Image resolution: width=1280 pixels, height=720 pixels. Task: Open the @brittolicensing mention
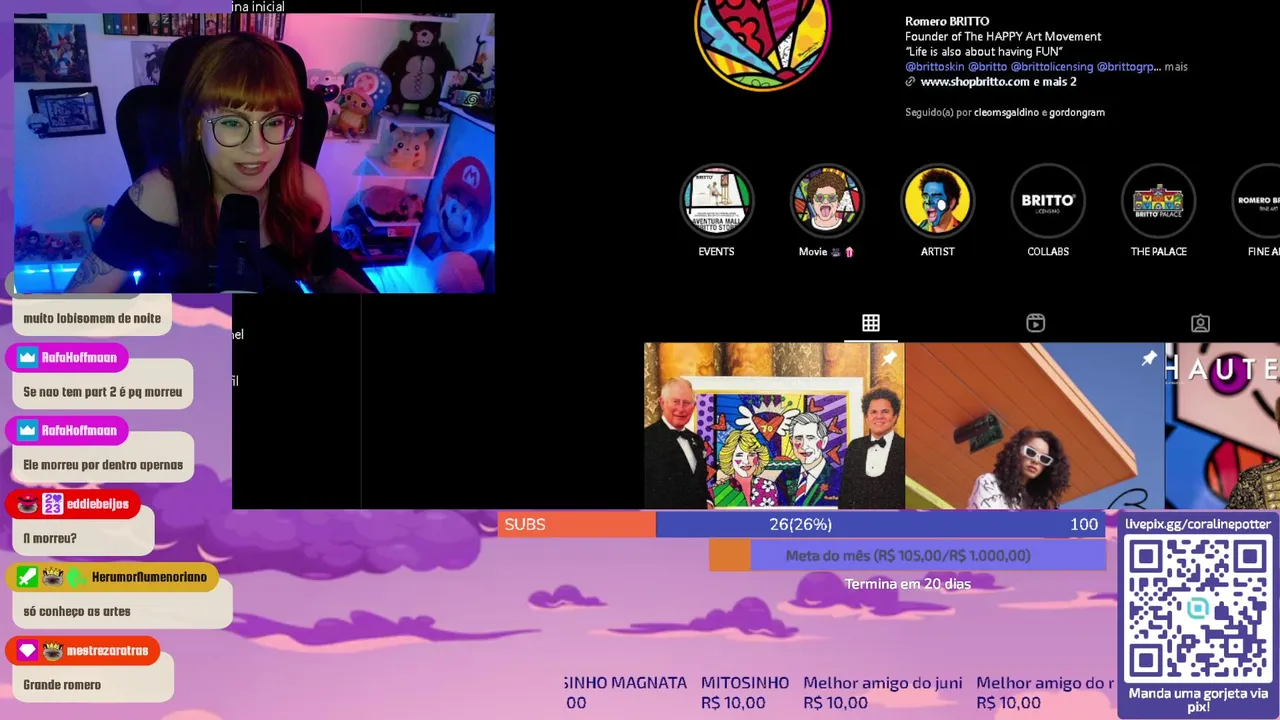coord(1051,67)
